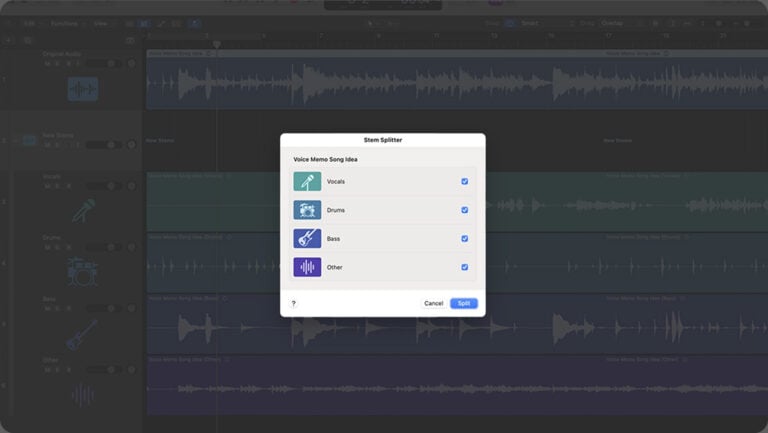The image size is (768, 433).
Task: Select the Original Audio track waveform icon
Action: [82, 89]
